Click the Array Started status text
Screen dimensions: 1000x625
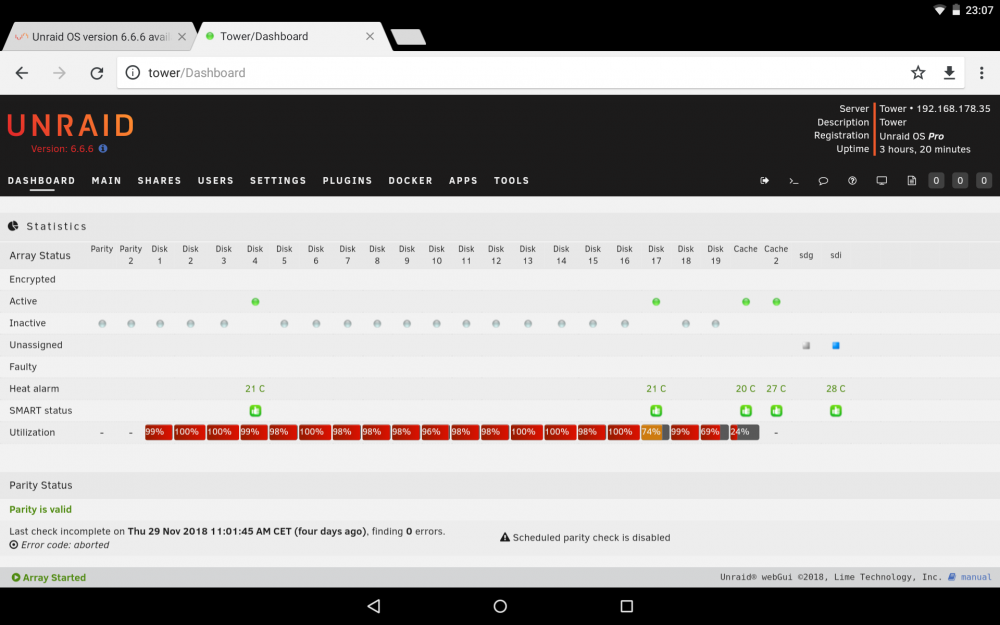pos(54,577)
